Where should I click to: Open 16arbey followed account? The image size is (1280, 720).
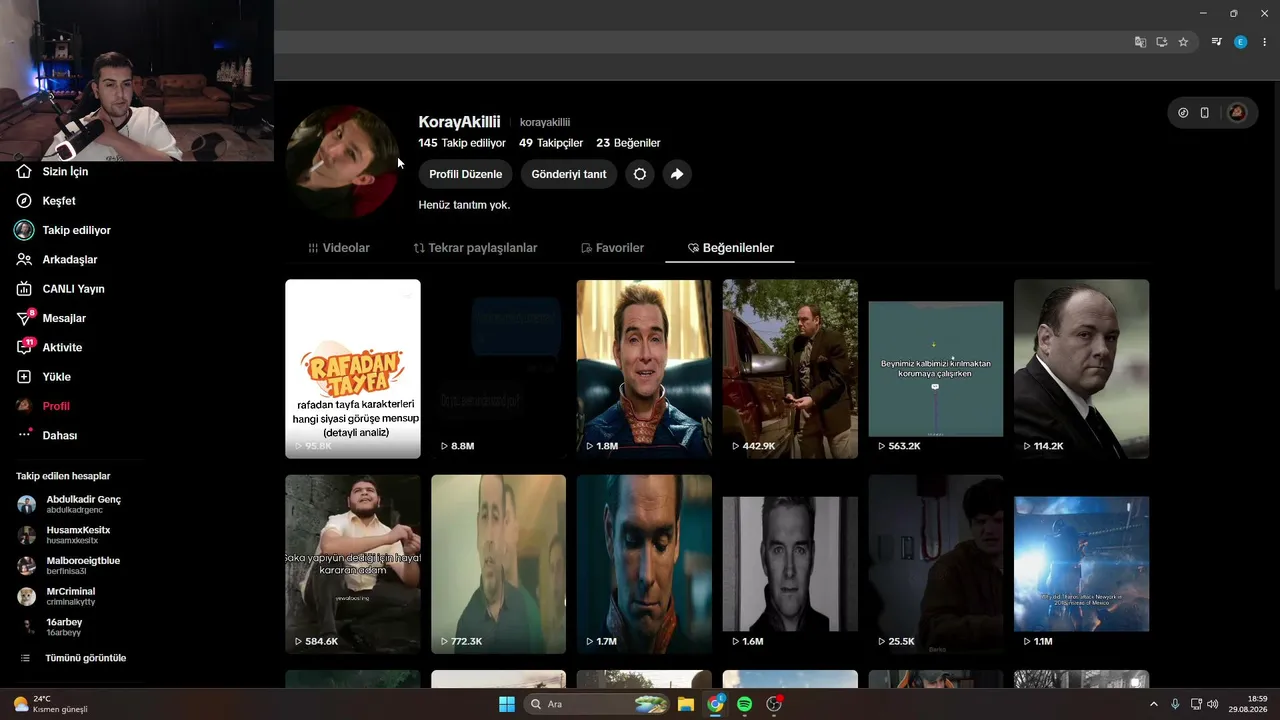(50, 628)
